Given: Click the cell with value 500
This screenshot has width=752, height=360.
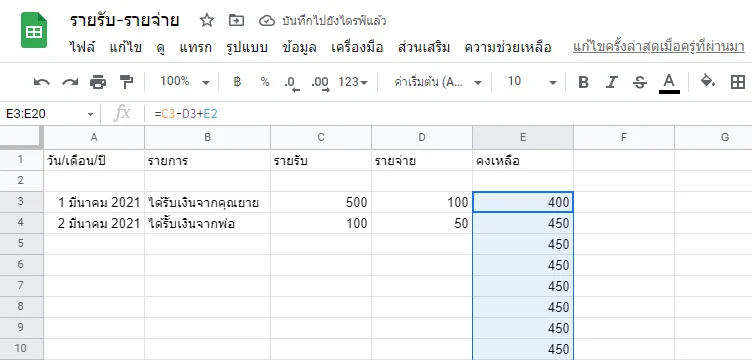Looking at the screenshot, I should (x=321, y=202).
